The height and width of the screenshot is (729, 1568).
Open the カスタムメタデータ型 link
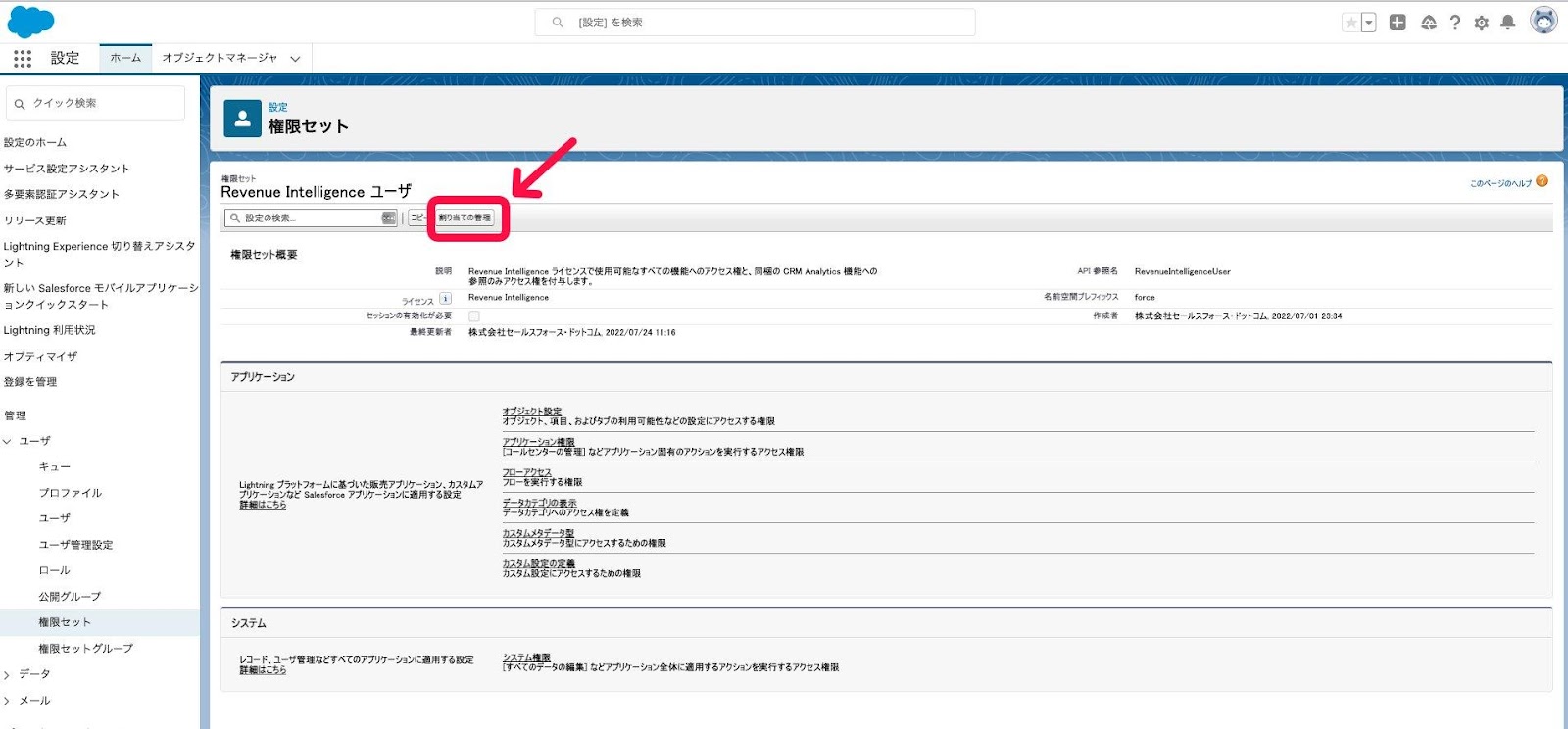[x=538, y=533]
